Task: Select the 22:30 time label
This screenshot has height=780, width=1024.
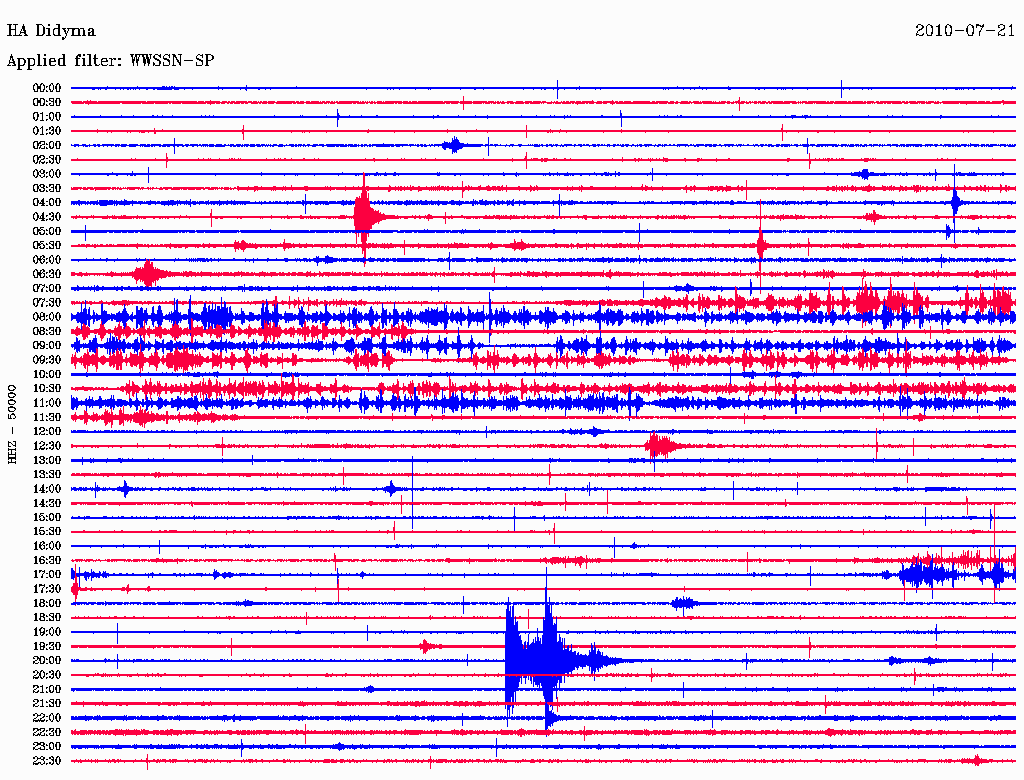Action: pos(46,732)
